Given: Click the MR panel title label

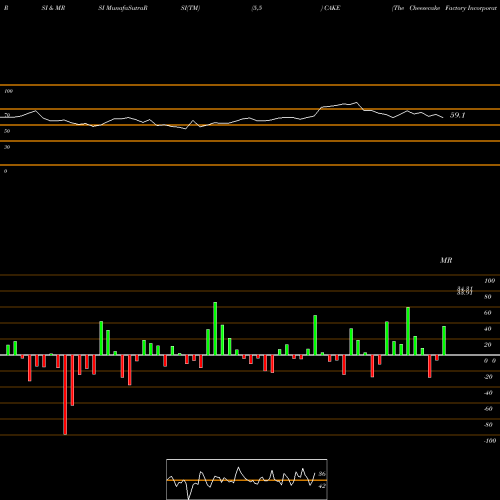Looking at the screenshot, I should pos(446,260).
